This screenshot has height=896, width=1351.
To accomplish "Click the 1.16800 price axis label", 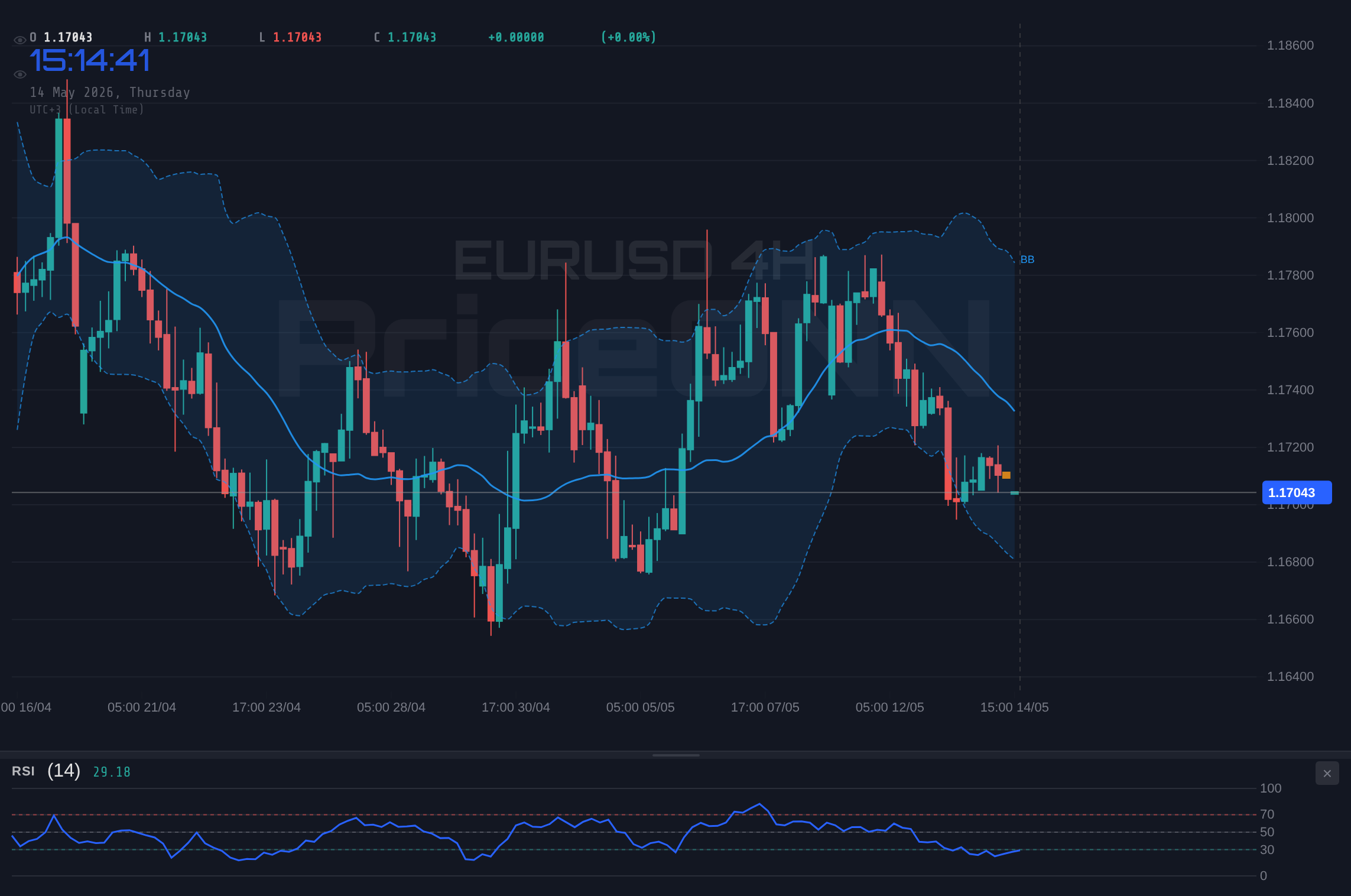I will [1290, 562].
